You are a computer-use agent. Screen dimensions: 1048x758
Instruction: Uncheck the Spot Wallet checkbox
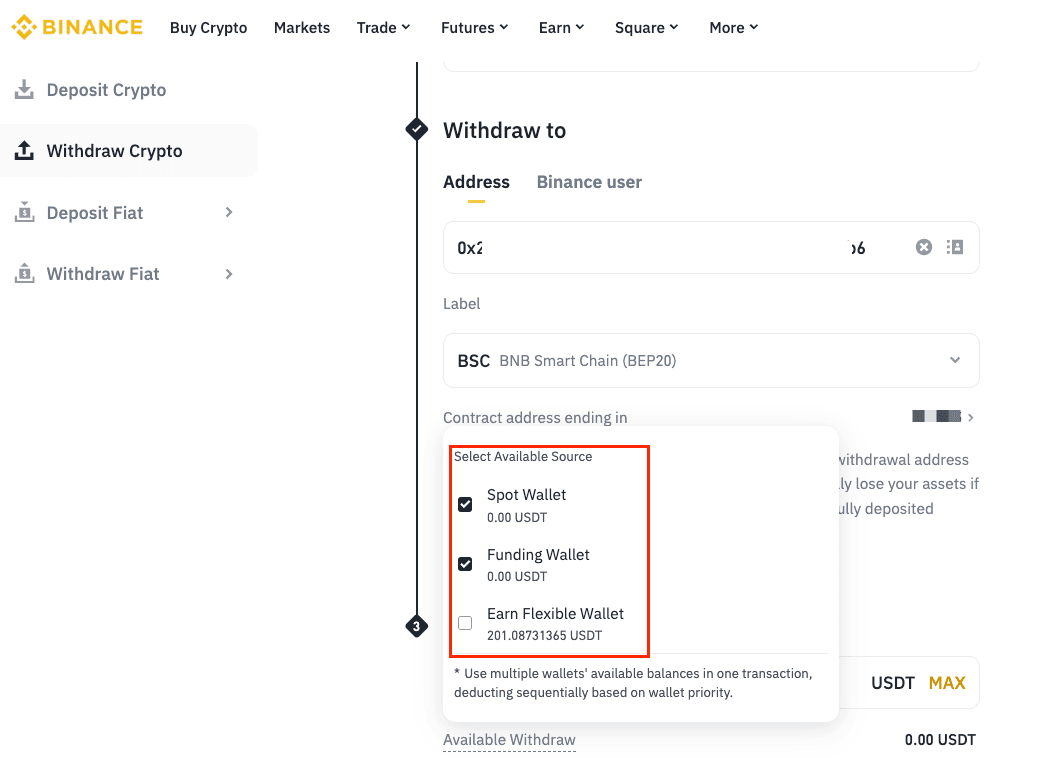(x=465, y=505)
